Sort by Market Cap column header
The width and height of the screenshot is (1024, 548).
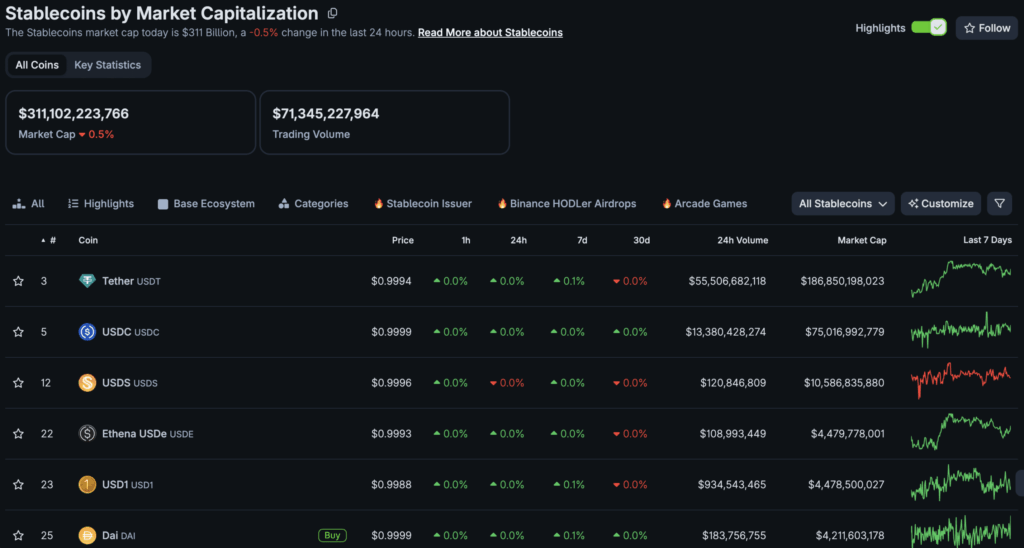pyautogui.click(x=862, y=240)
